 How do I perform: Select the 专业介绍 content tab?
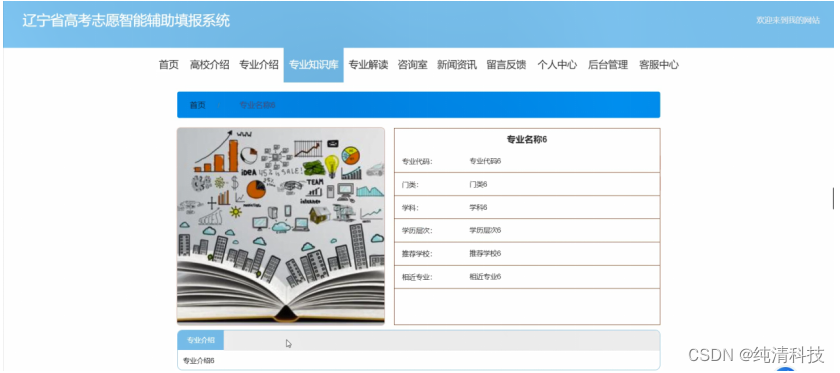click(201, 340)
